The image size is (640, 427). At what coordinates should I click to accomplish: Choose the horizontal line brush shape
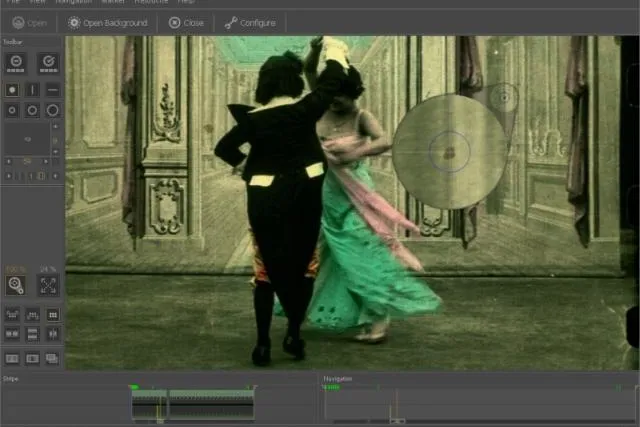(53, 90)
